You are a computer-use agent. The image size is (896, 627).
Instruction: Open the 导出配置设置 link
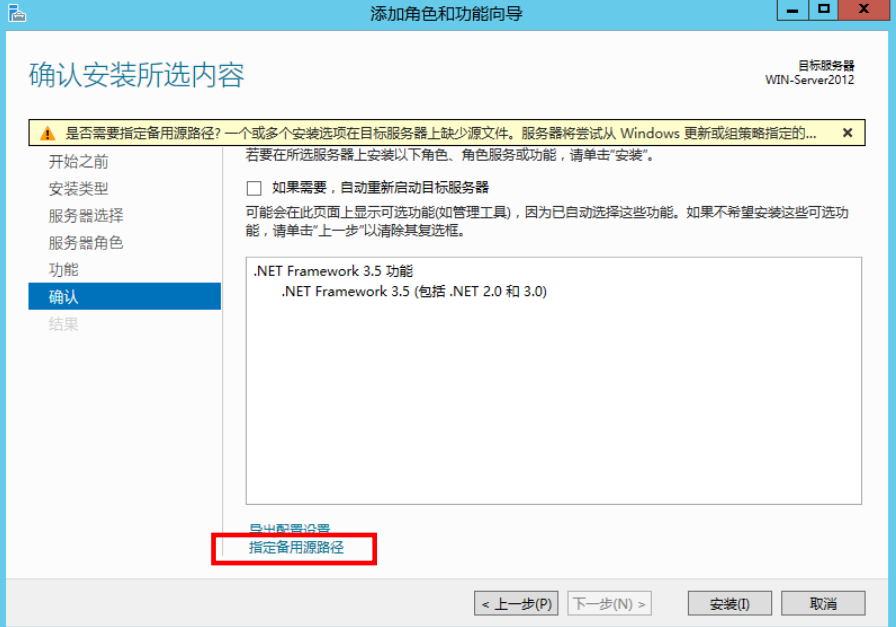coord(289,529)
